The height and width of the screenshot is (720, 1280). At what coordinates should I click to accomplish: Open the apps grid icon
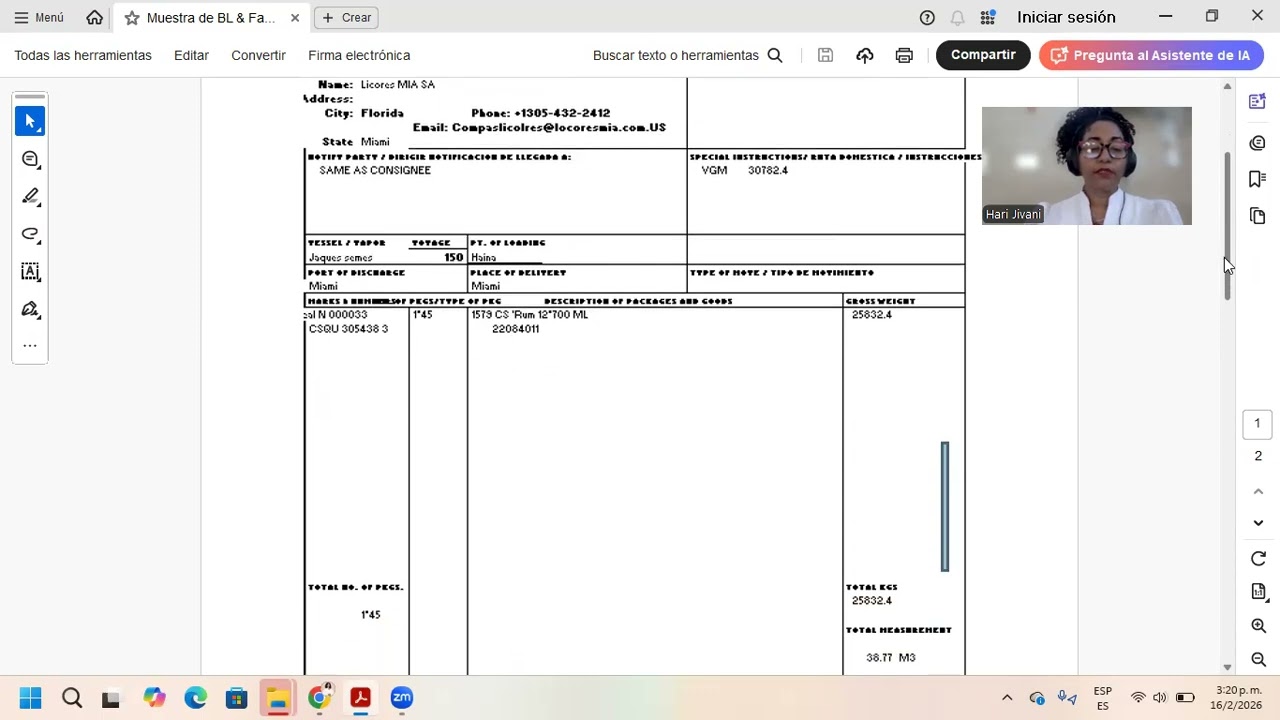pyautogui.click(x=988, y=17)
